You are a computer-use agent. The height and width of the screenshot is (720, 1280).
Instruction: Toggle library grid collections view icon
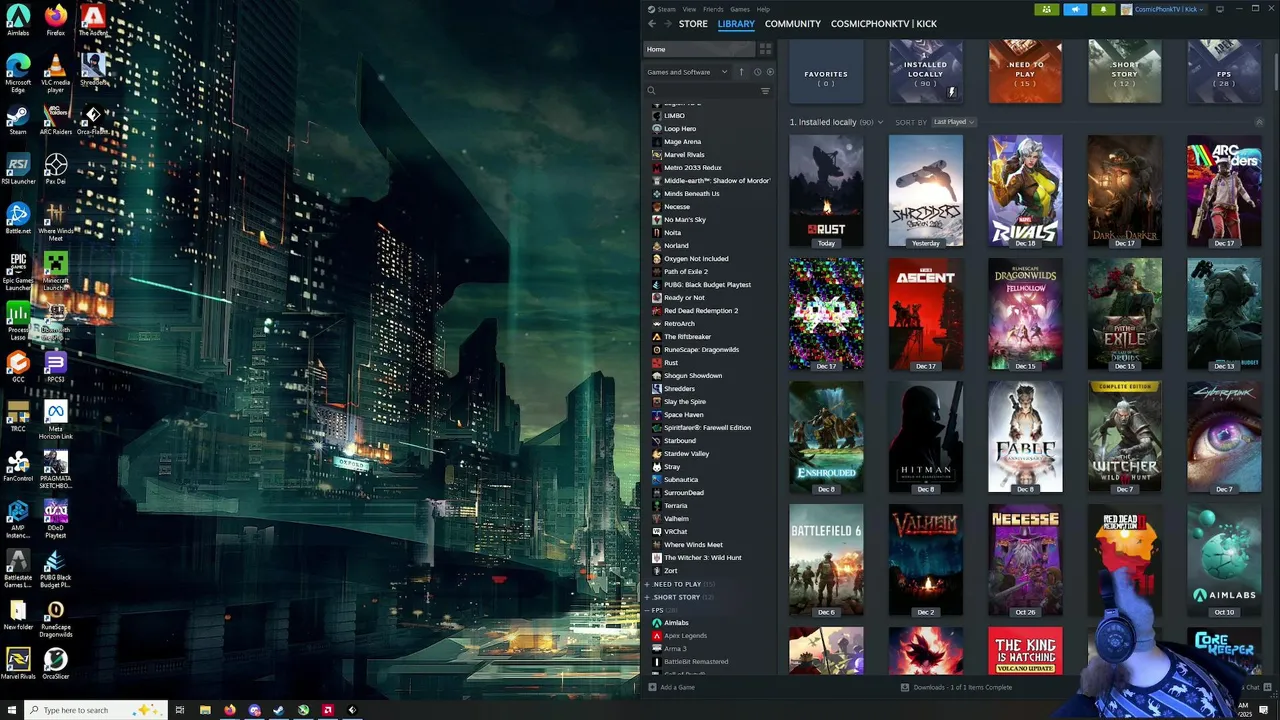point(765,49)
